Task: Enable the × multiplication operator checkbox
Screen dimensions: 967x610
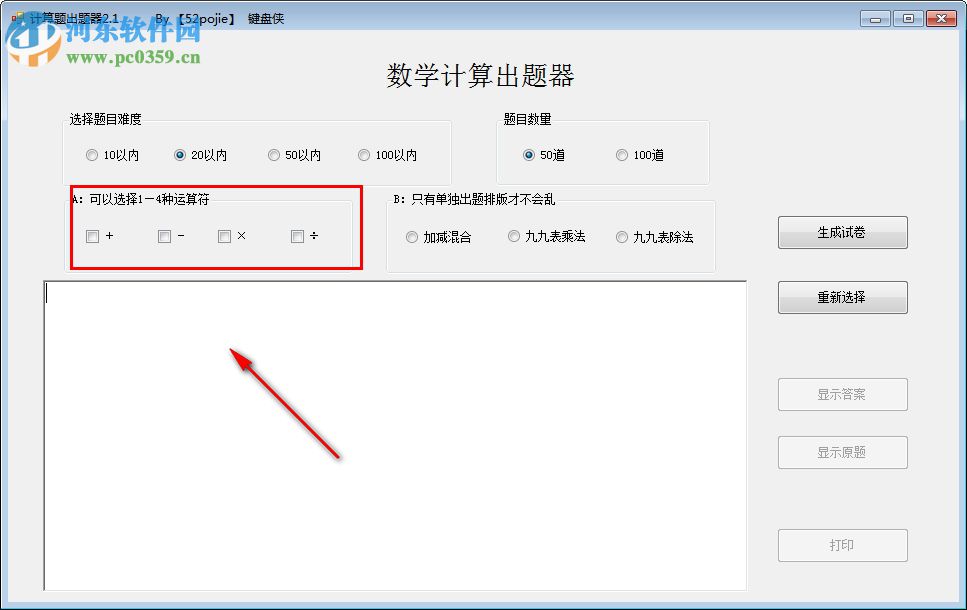Action: [x=224, y=236]
